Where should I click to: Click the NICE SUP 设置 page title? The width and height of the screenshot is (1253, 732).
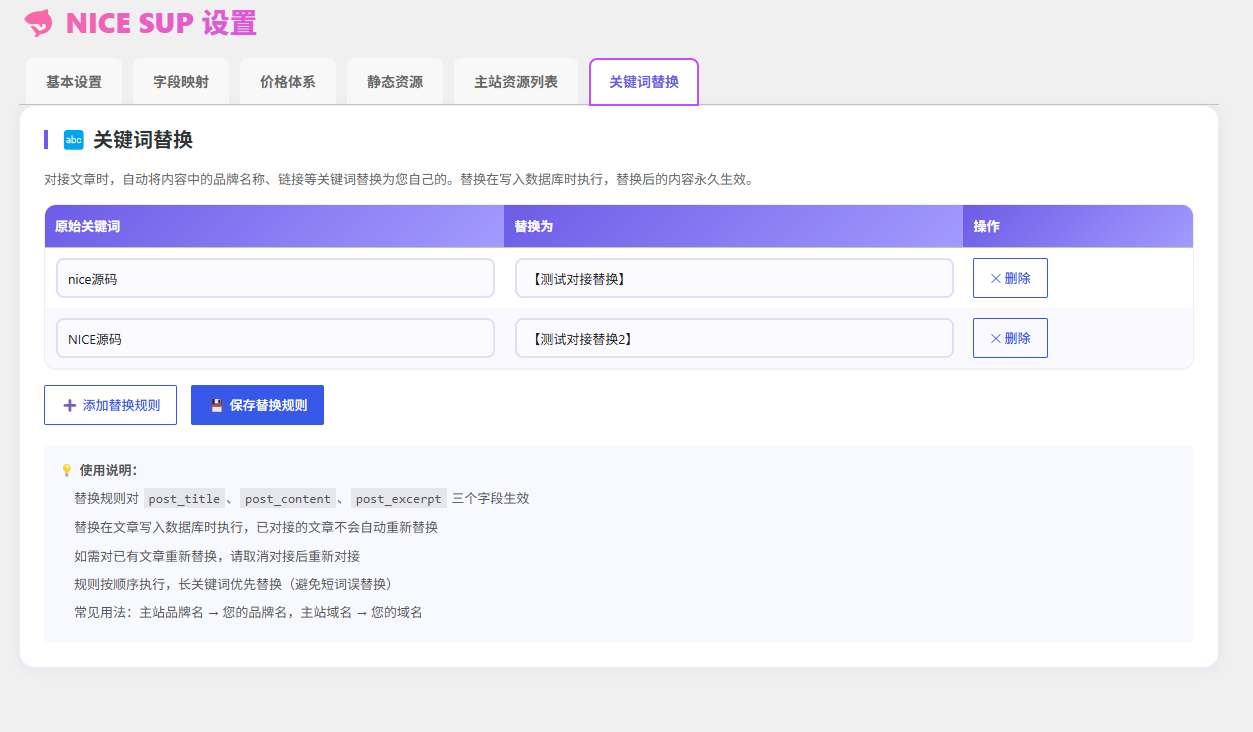[x=161, y=23]
